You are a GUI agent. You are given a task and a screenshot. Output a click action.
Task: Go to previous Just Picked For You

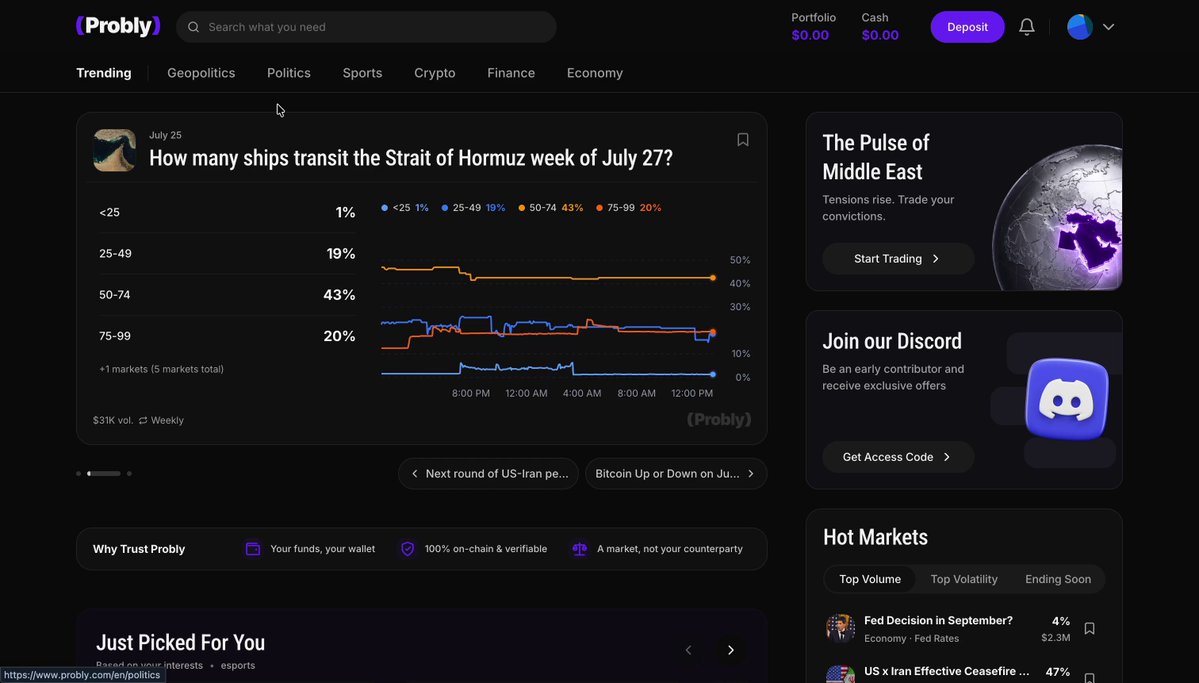[688, 650]
